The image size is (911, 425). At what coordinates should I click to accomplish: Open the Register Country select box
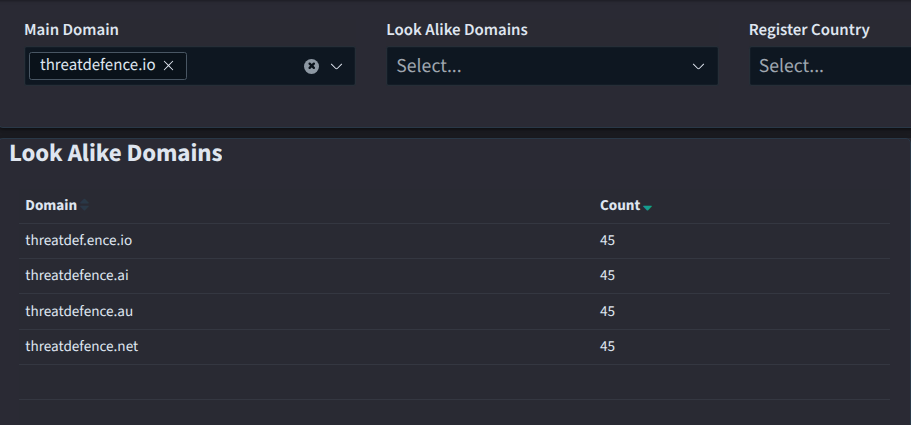pos(828,66)
